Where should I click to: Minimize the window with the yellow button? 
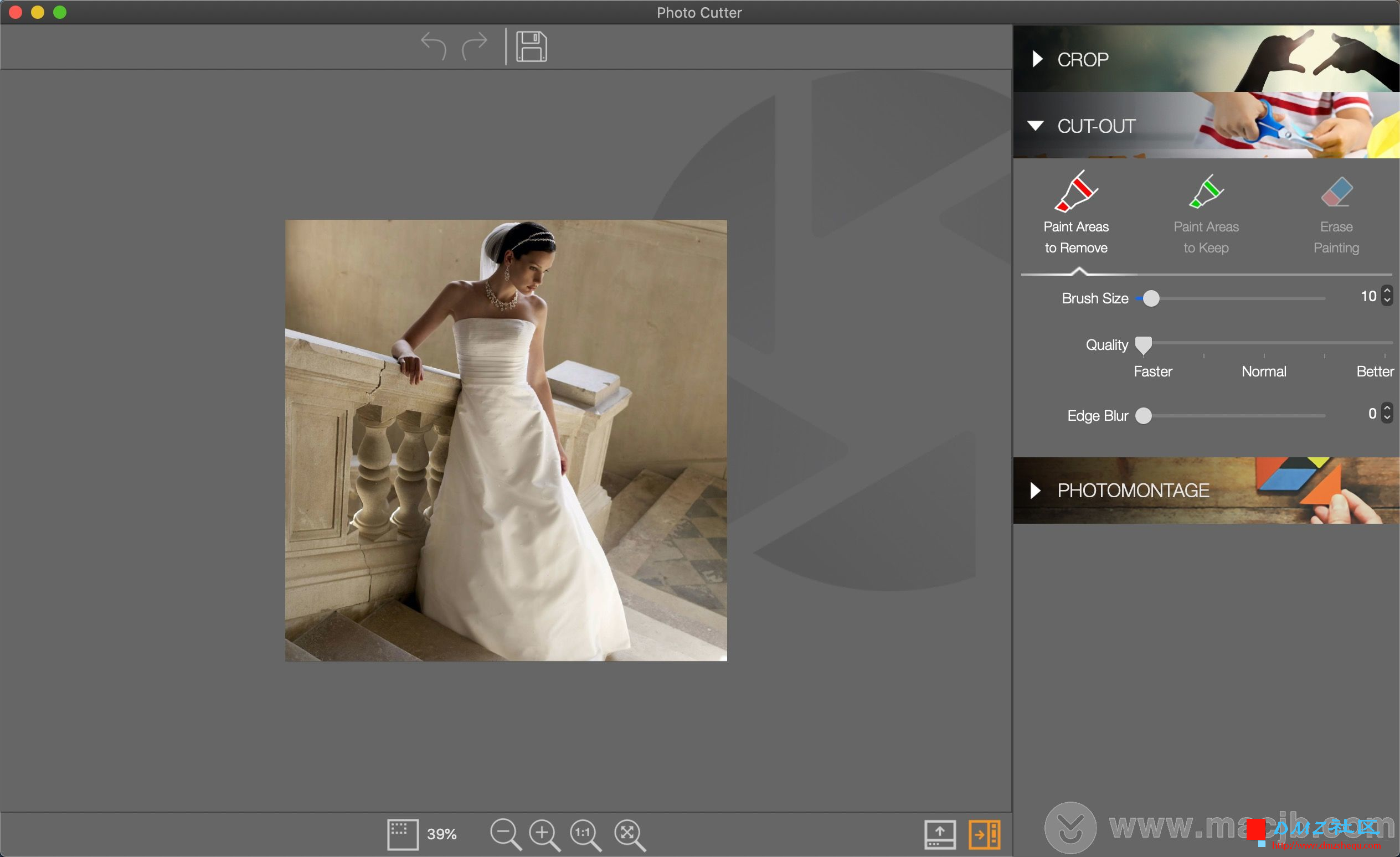tap(38, 12)
